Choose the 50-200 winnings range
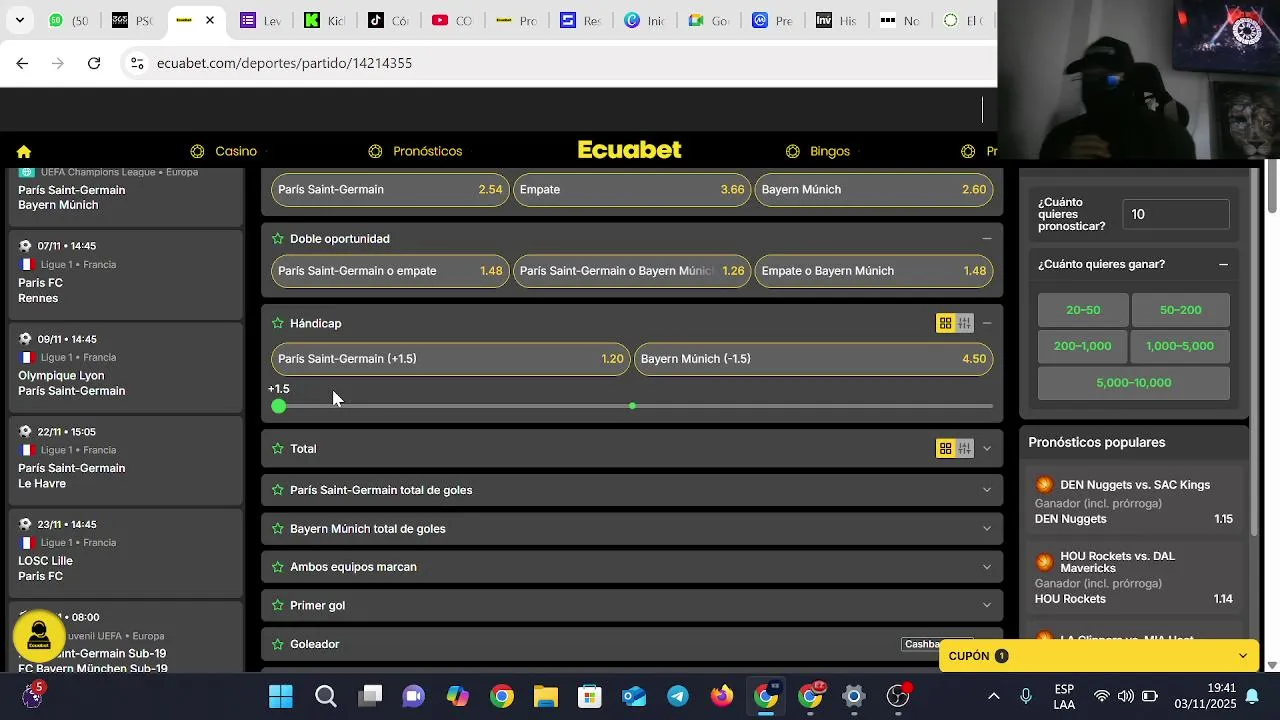Viewport: 1280px width, 720px height. pos(1180,310)
